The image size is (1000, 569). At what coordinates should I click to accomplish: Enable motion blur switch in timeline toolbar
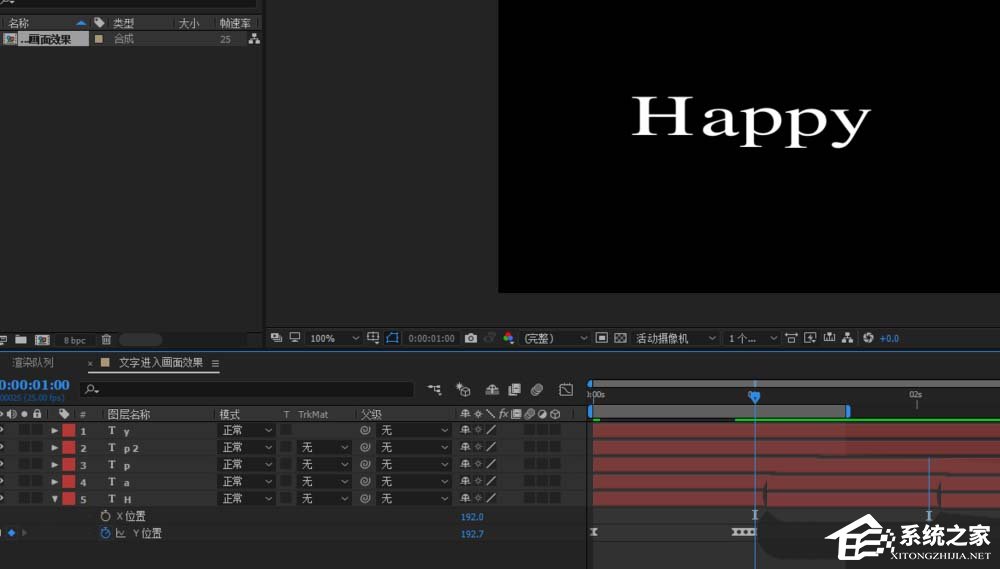(537, 389)
